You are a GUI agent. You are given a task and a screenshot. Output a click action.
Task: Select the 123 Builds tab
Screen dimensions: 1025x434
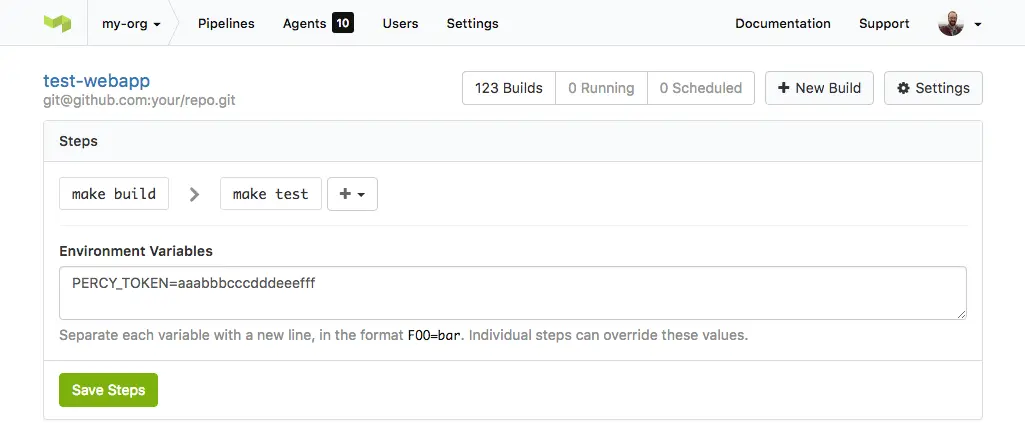coord(509,88)
